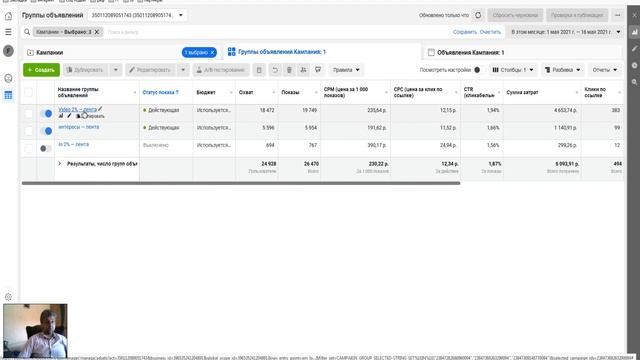Click the edit pencil under Video 2% name
Screen dimensions: 640x360
[69, 116]
